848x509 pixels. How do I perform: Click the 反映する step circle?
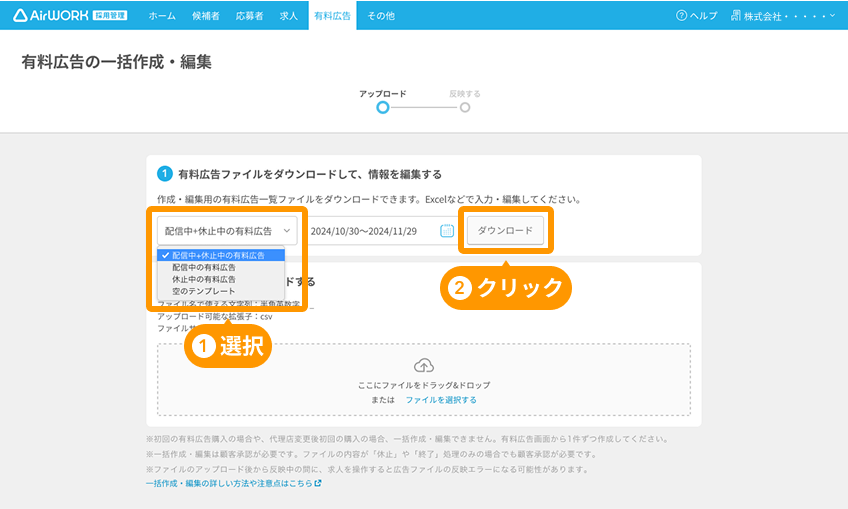coord(465,107)
